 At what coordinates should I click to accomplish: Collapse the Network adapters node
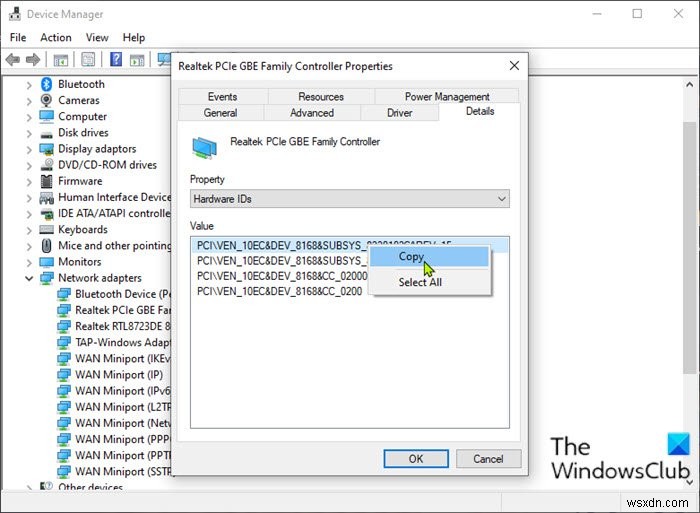click(x=29, y=278)
